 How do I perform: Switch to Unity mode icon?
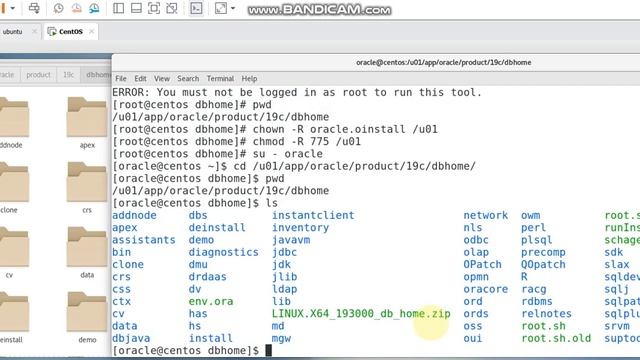(x=172, y=8)
